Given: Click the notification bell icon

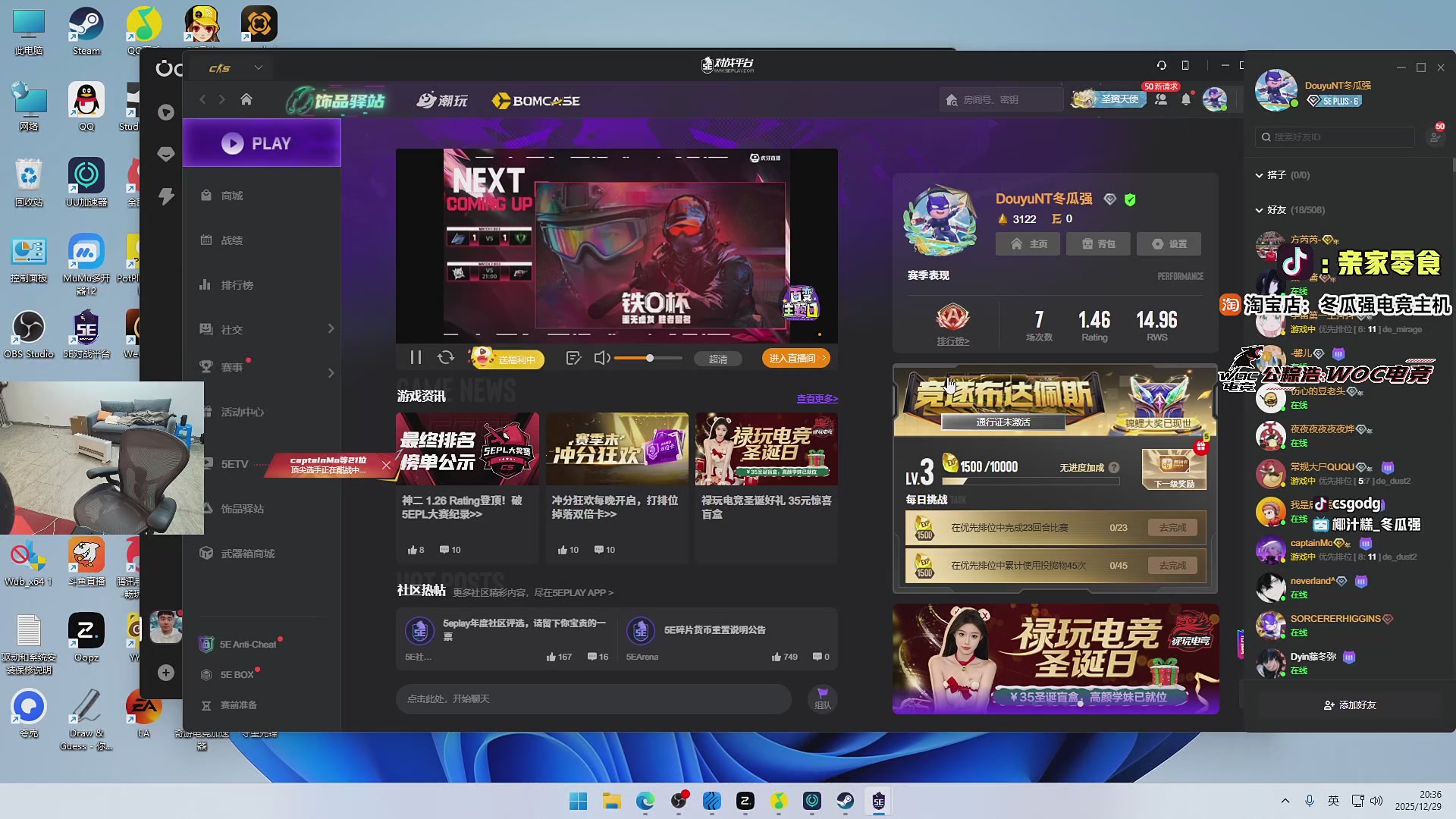Looking at the screenshot, I should click(x=1186, y=99).
